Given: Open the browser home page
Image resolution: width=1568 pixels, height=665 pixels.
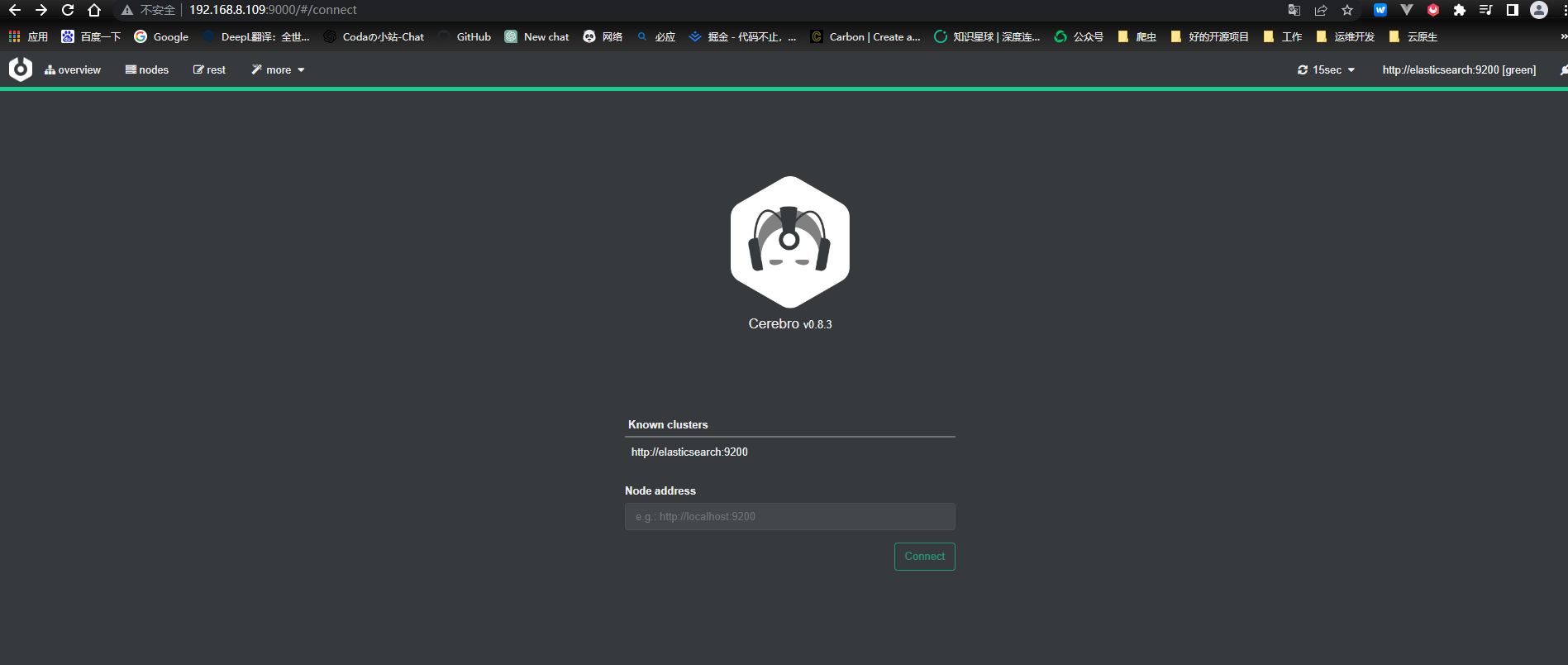Looking at the screenshot, I should click(x=94, y=10).
